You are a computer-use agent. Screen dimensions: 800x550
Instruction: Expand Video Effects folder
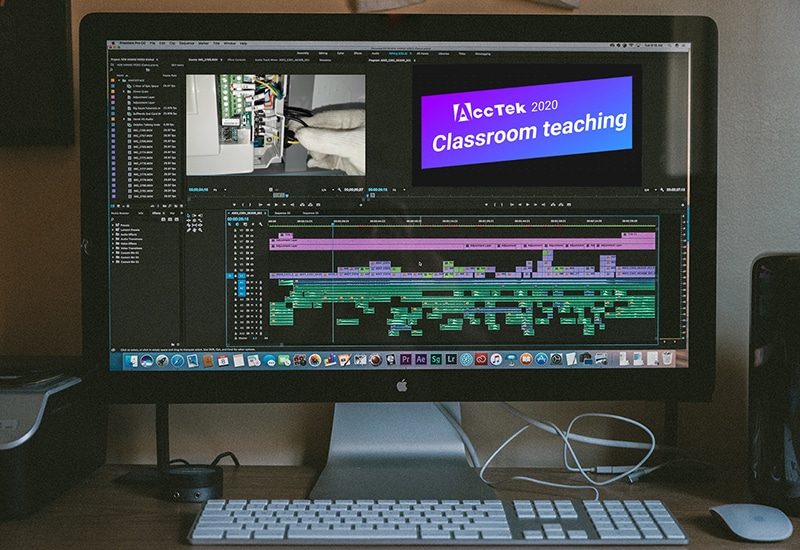(113, 243)
